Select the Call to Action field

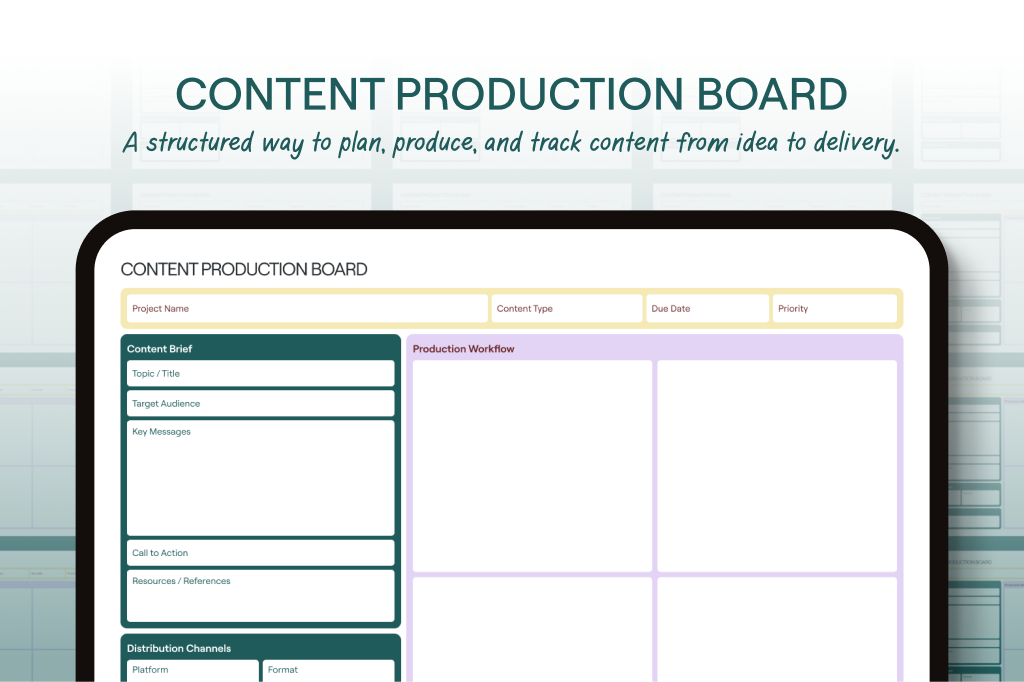tap(260, 553)
